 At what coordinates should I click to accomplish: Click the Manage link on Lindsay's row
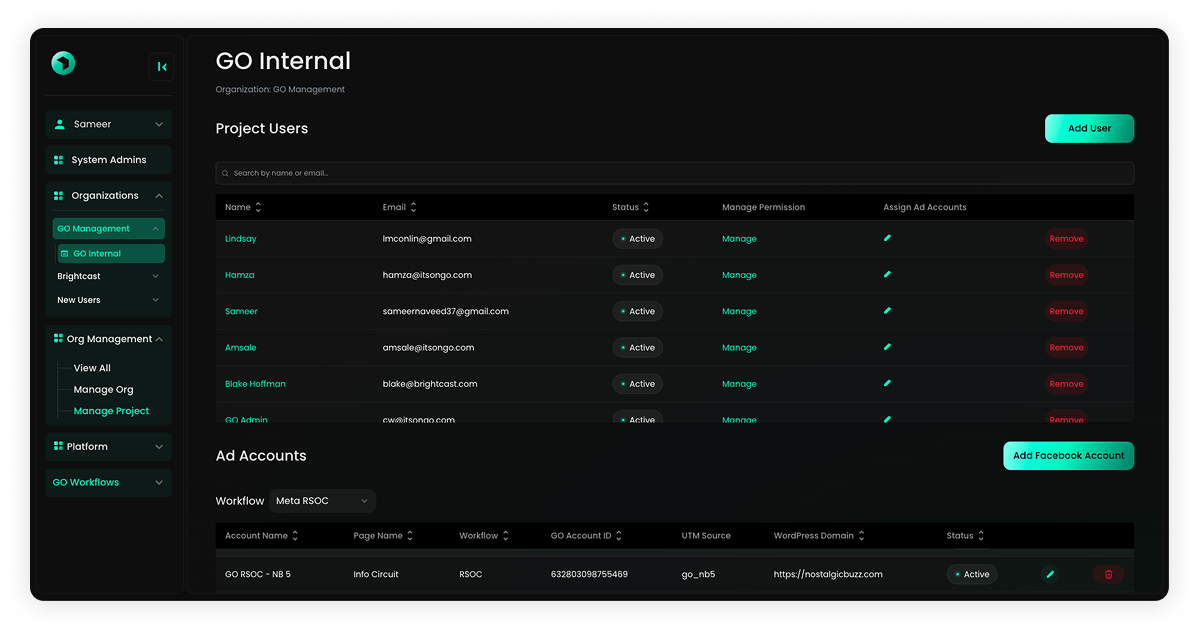pos(738,238)
